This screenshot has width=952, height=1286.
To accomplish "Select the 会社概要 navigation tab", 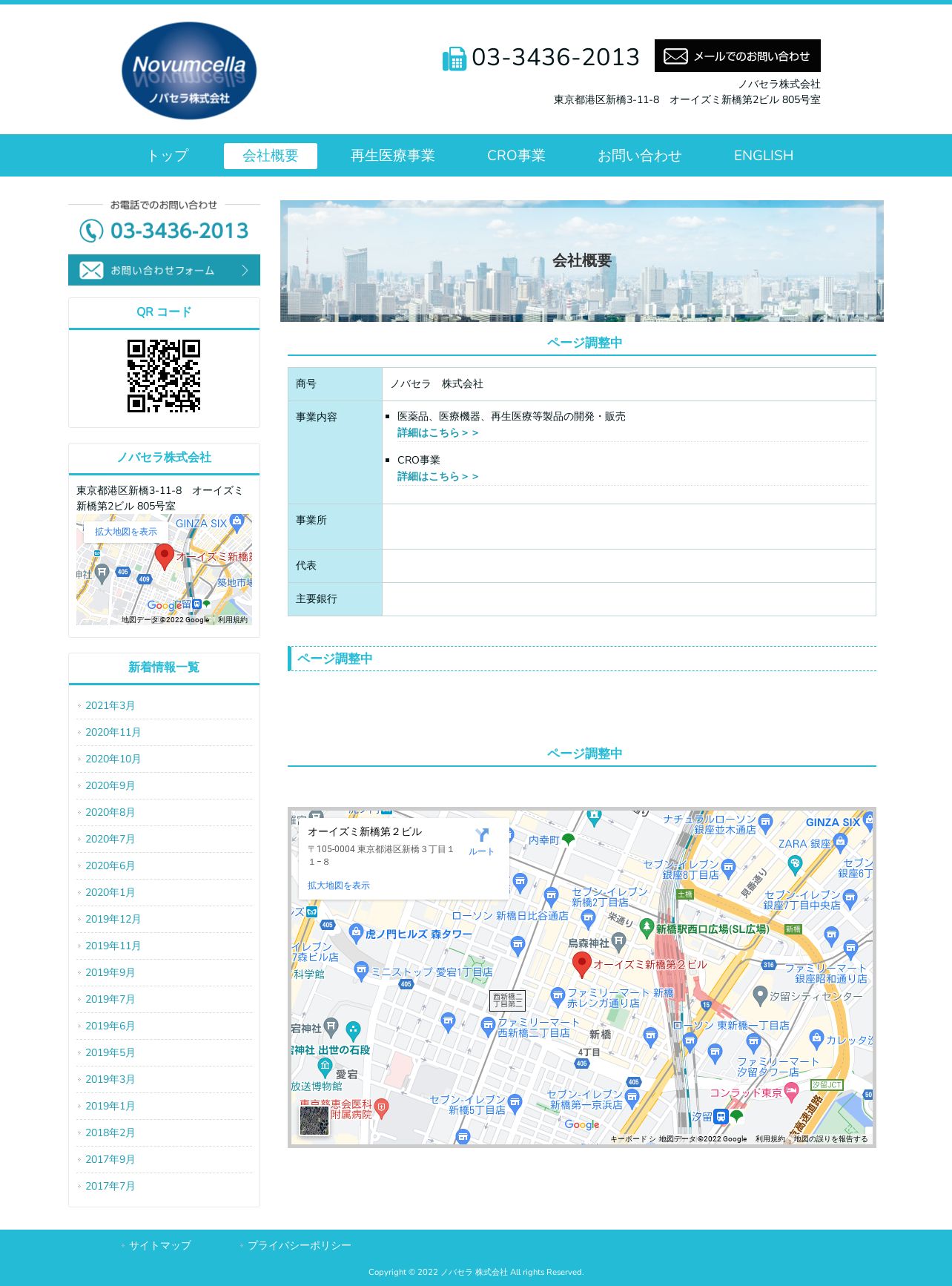I will [x=271, y=156].
